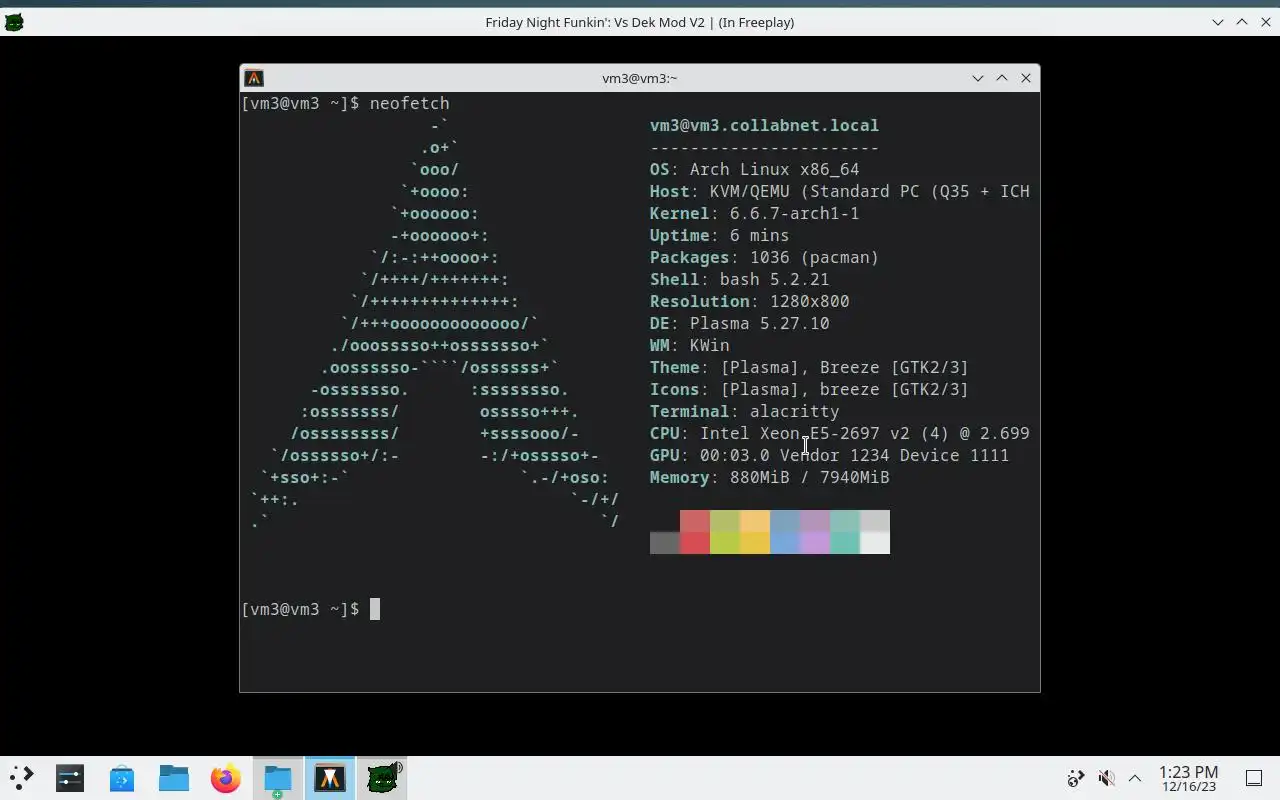
Task: Open System Settings from the taskbar
Action: 70,777
